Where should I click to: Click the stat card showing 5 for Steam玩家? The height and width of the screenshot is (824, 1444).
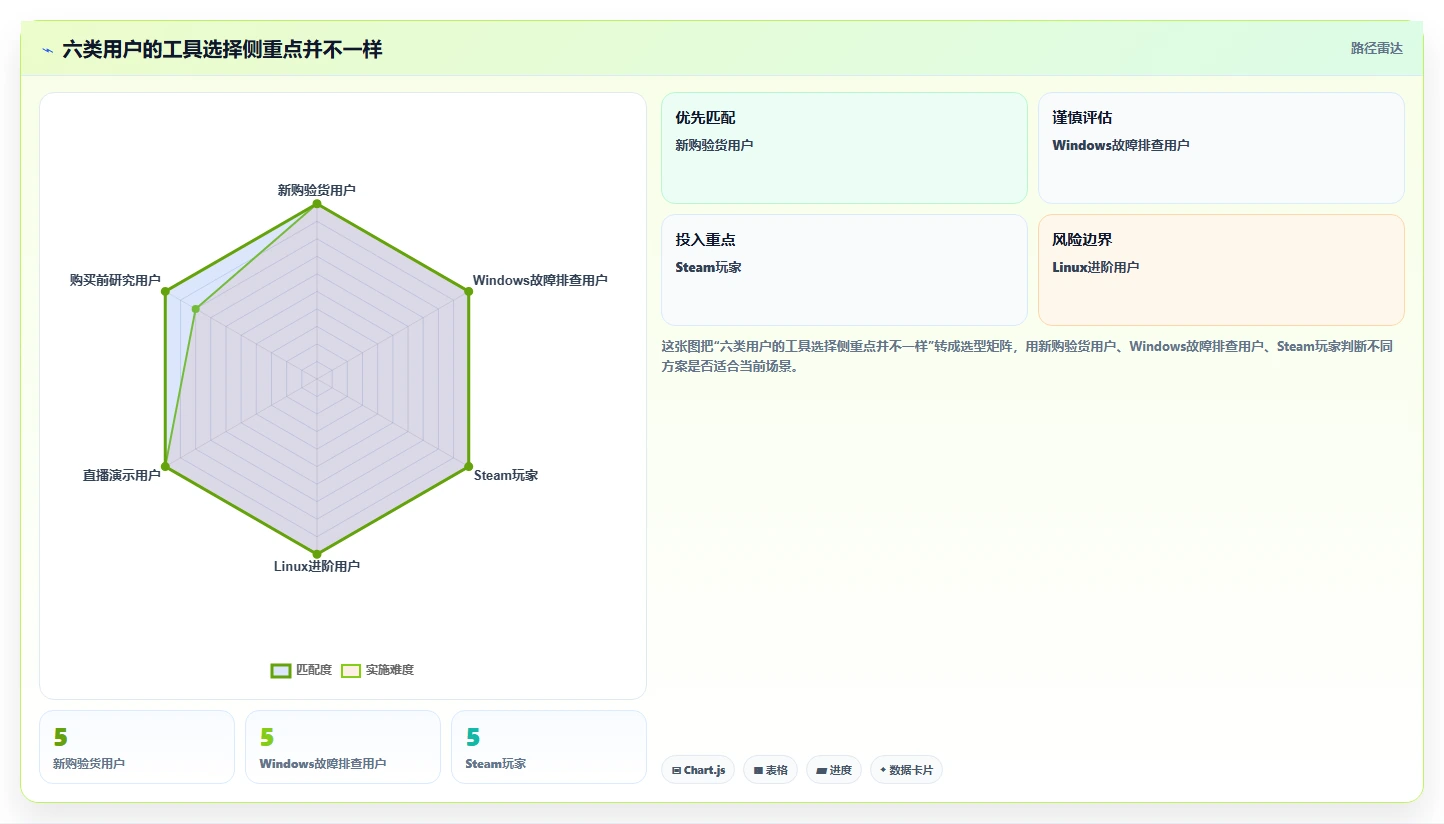click(x=549, y=747)
